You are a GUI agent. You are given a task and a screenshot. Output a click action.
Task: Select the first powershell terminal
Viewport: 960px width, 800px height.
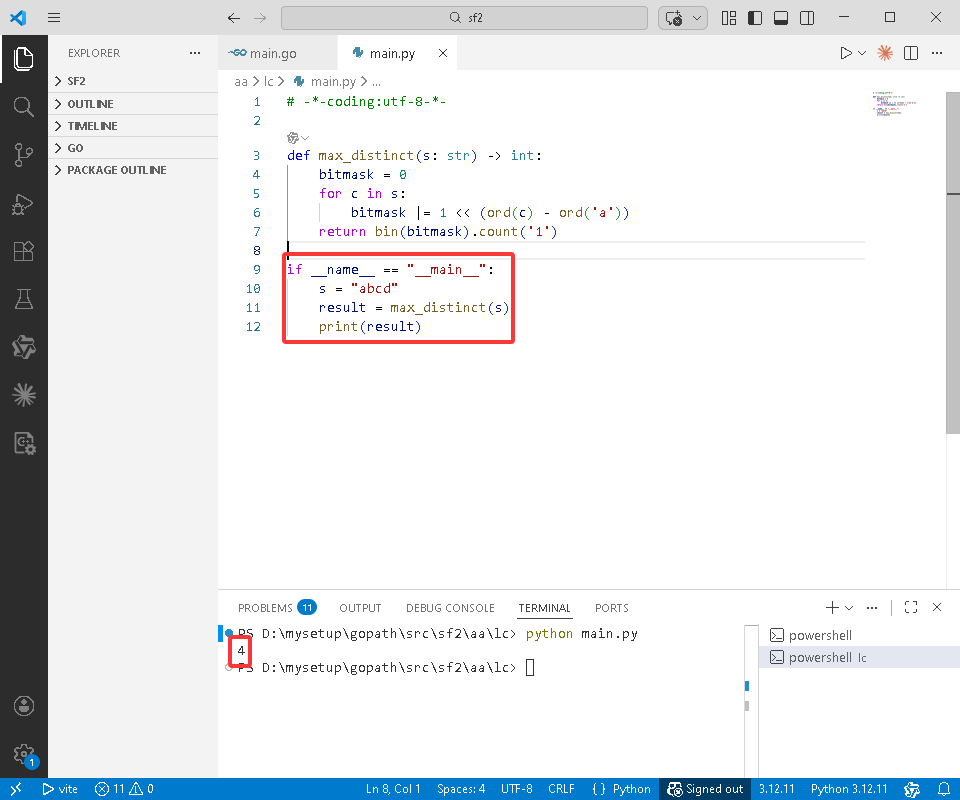(859, 635)
